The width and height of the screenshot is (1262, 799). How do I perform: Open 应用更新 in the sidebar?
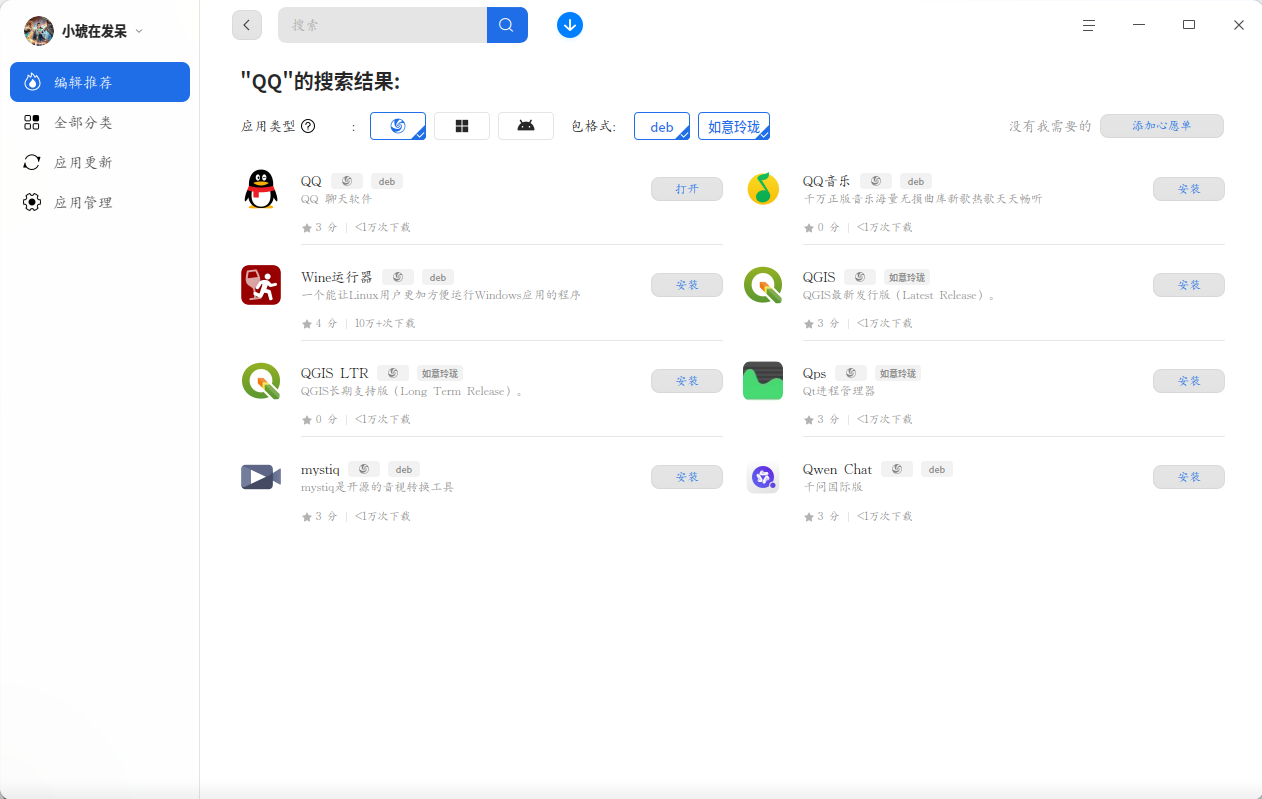coord(100,162)
